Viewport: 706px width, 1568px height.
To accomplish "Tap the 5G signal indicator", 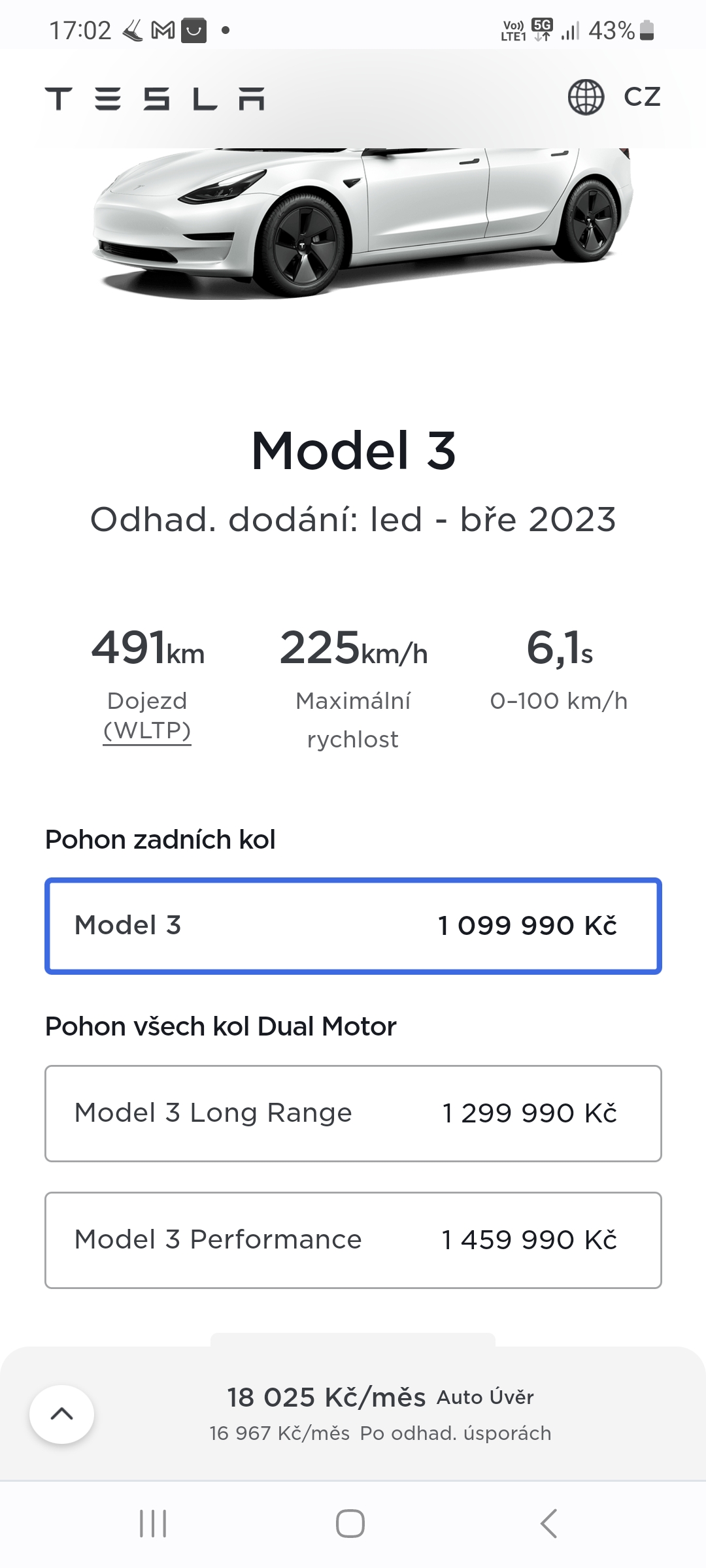I will pos(542,30).
